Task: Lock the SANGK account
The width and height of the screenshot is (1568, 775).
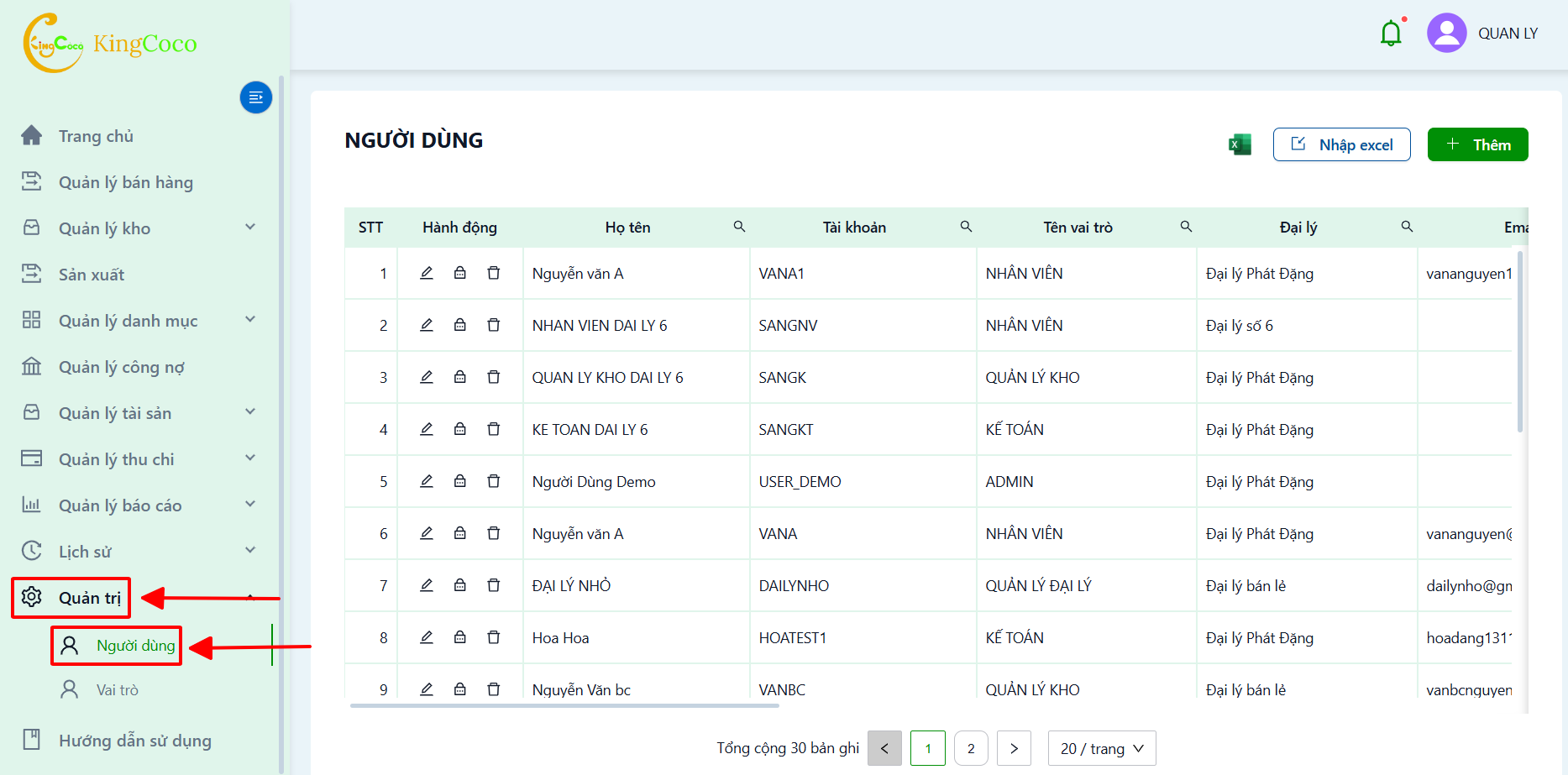Action: (460, 377)
